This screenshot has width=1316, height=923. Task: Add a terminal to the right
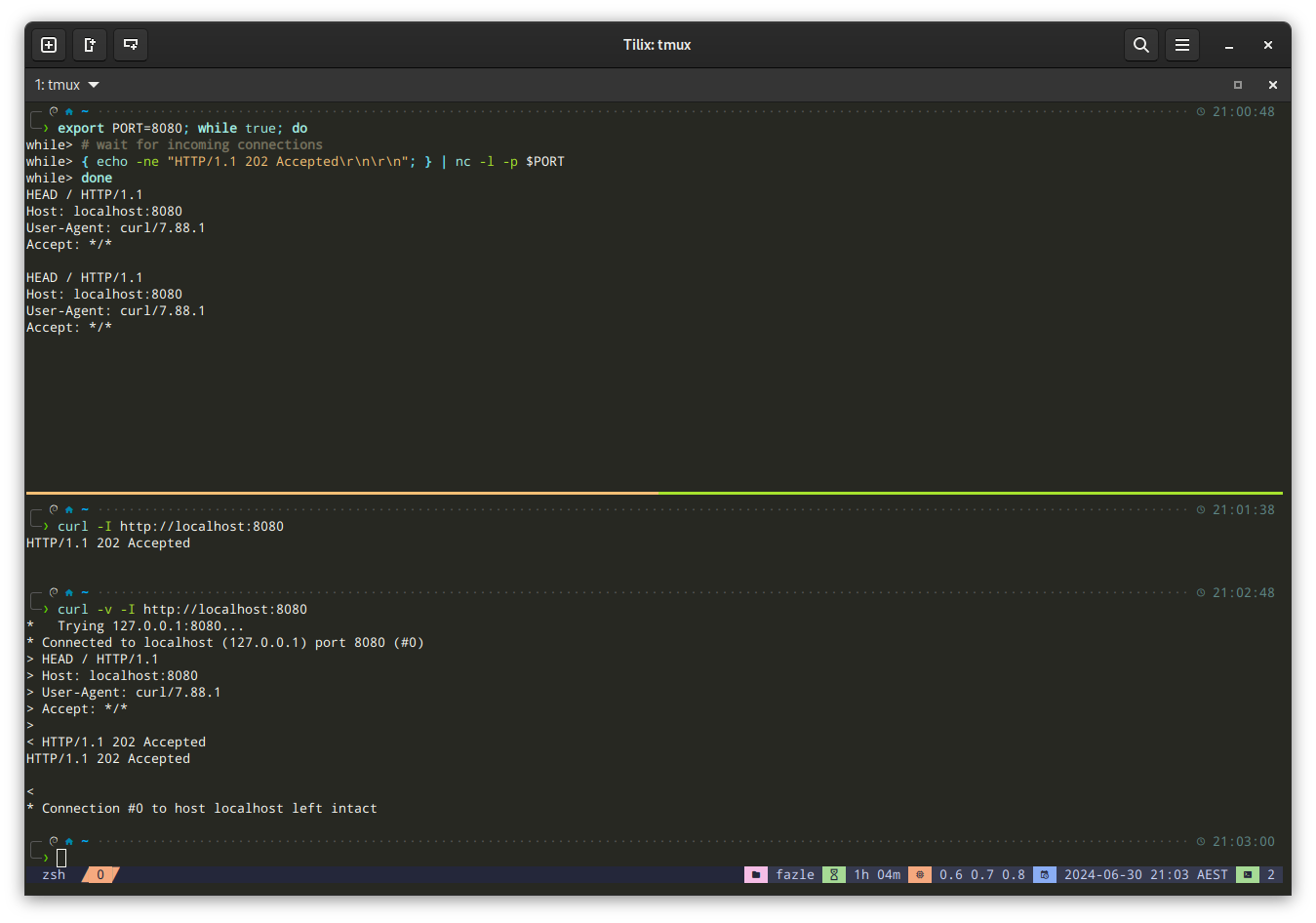pyautogui.click(x=90, y=45)
